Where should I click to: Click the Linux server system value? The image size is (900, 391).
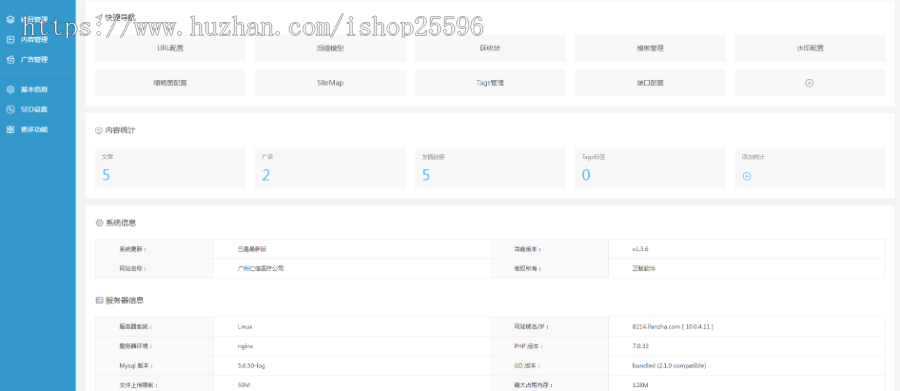pos(245,327)
